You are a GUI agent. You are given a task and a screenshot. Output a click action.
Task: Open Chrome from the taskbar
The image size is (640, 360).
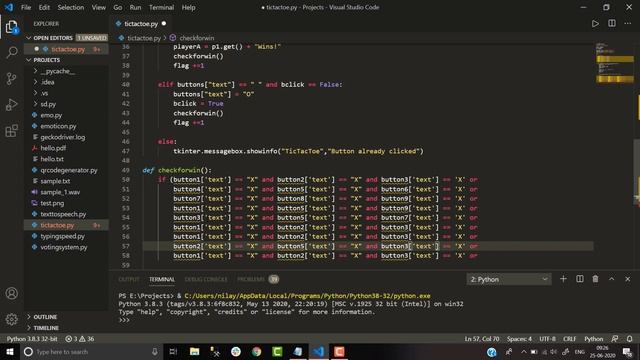click(x=256, y=351)
